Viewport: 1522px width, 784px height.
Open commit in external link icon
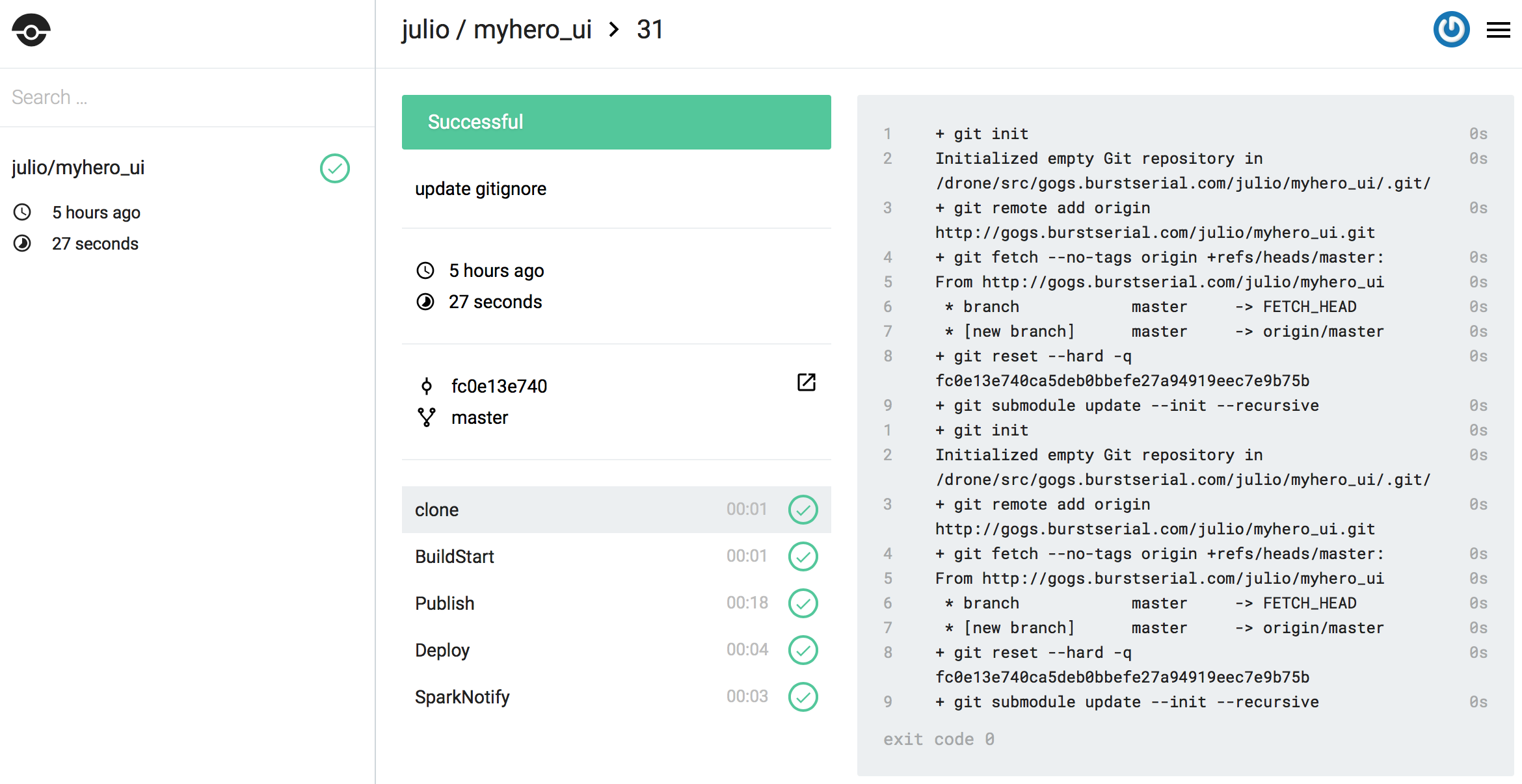[x=806, y=382]
